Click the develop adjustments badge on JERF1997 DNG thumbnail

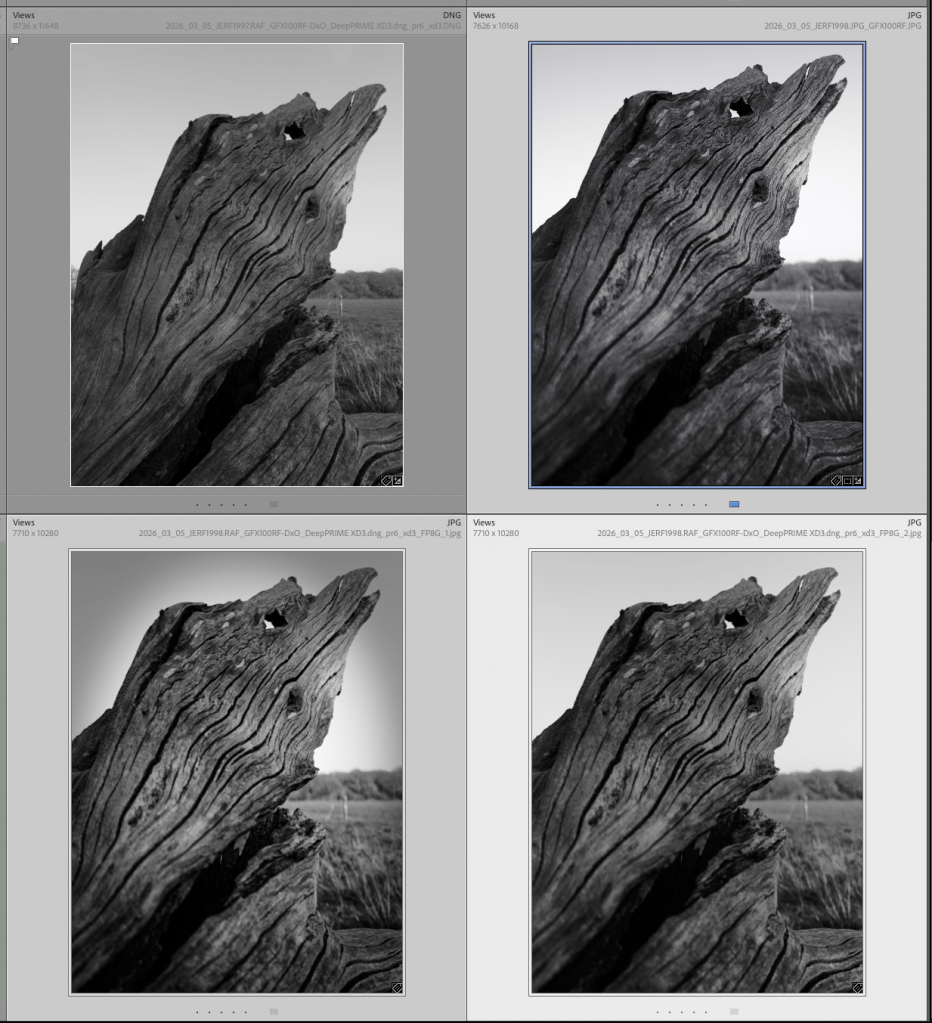[x=397, y=481]
